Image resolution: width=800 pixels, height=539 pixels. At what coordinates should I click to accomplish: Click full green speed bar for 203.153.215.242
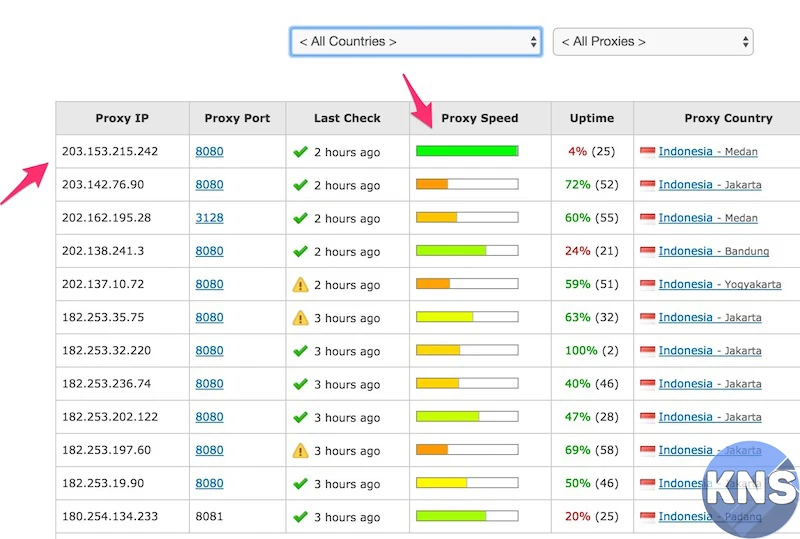click(x=467, y=151)
